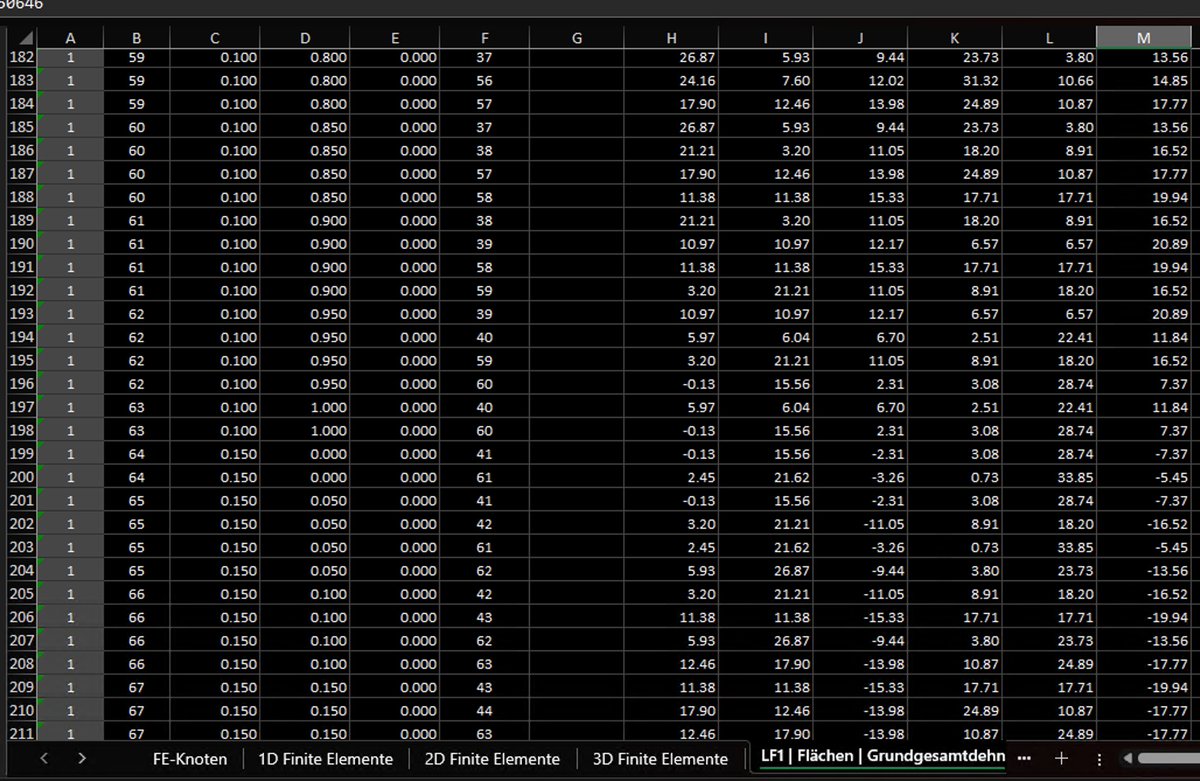
Task: Select column L header
Action: click(1049, 37)
